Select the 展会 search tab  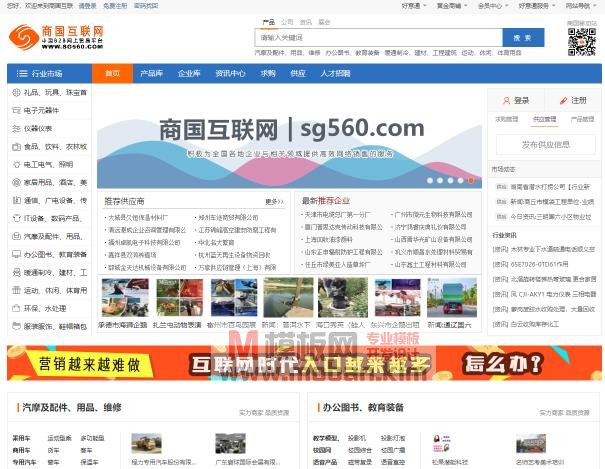[x=324, y=22]
